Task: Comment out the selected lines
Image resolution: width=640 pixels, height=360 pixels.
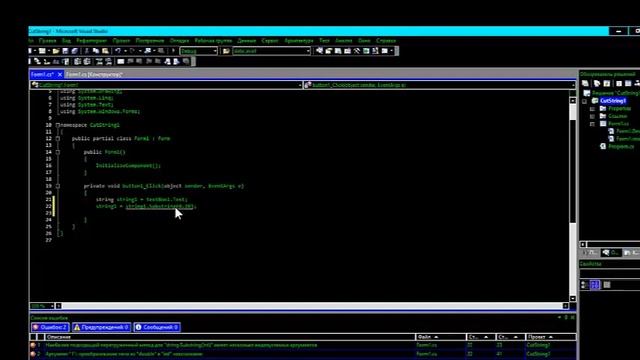Action: point(99,62)
